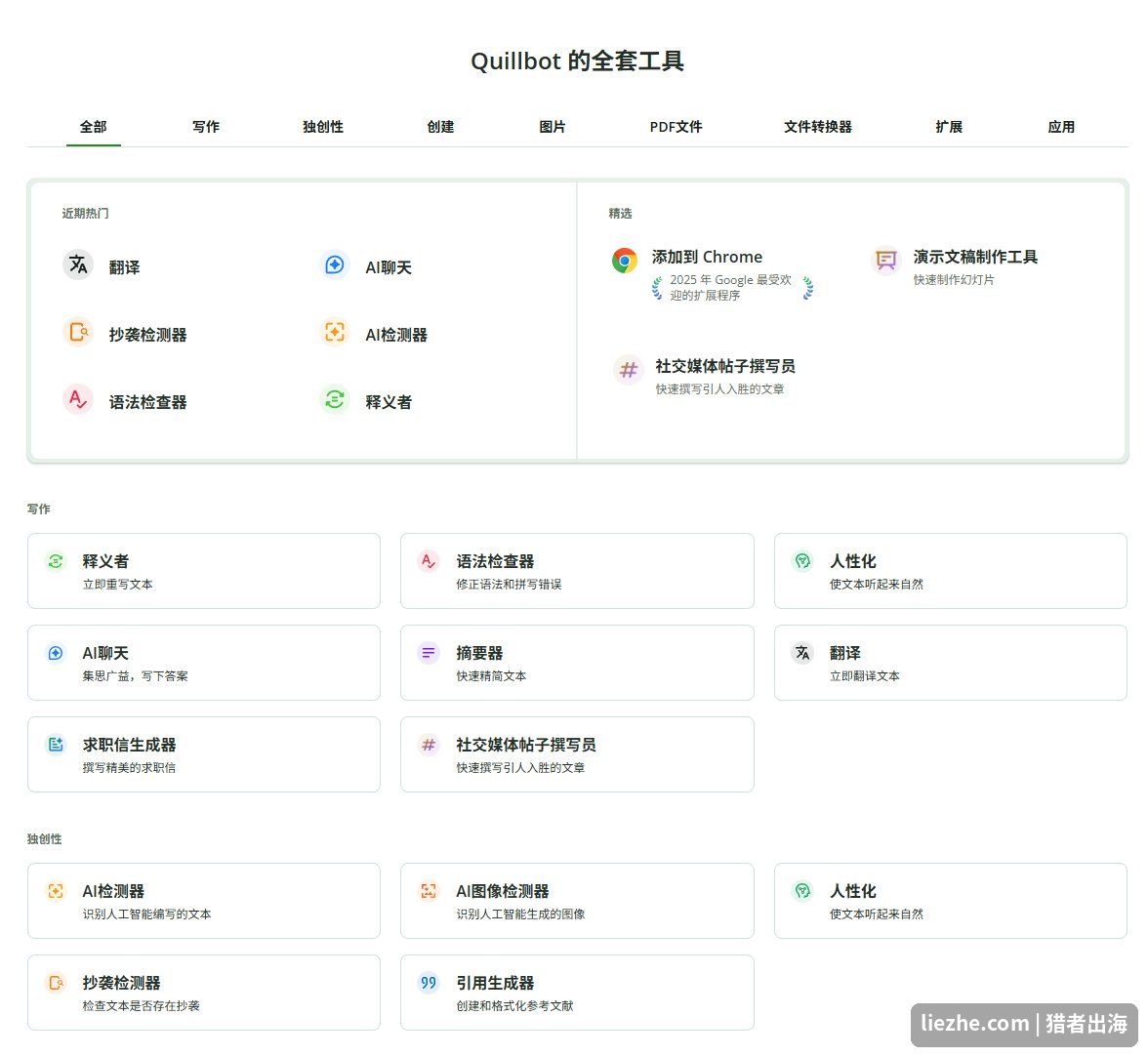Click the 引用生成器 quotation icon
This screenshot has height=1056, width=1148.
[429, 983]
